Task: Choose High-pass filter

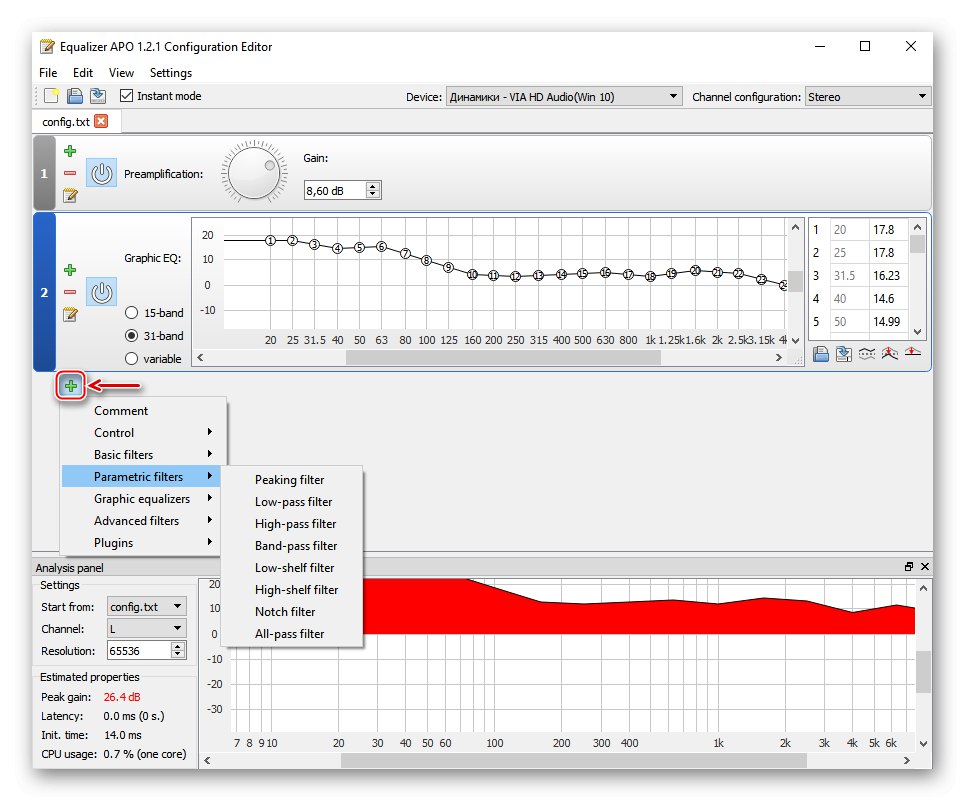Action: (292, 524)
